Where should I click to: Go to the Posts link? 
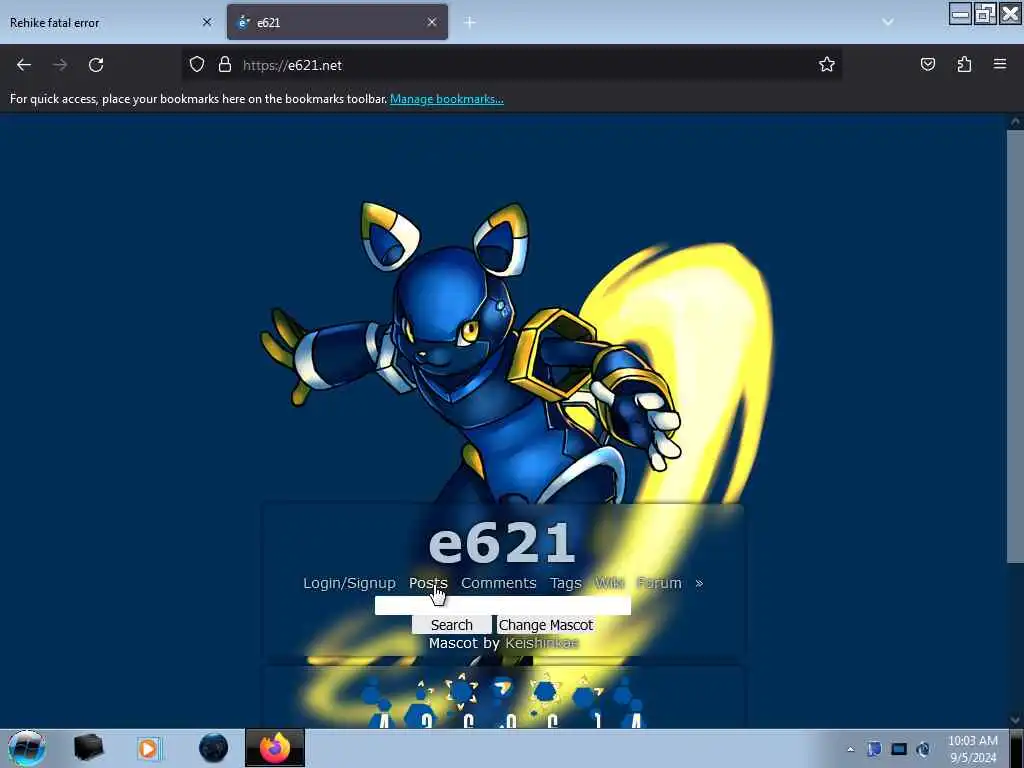coord(428,583)
